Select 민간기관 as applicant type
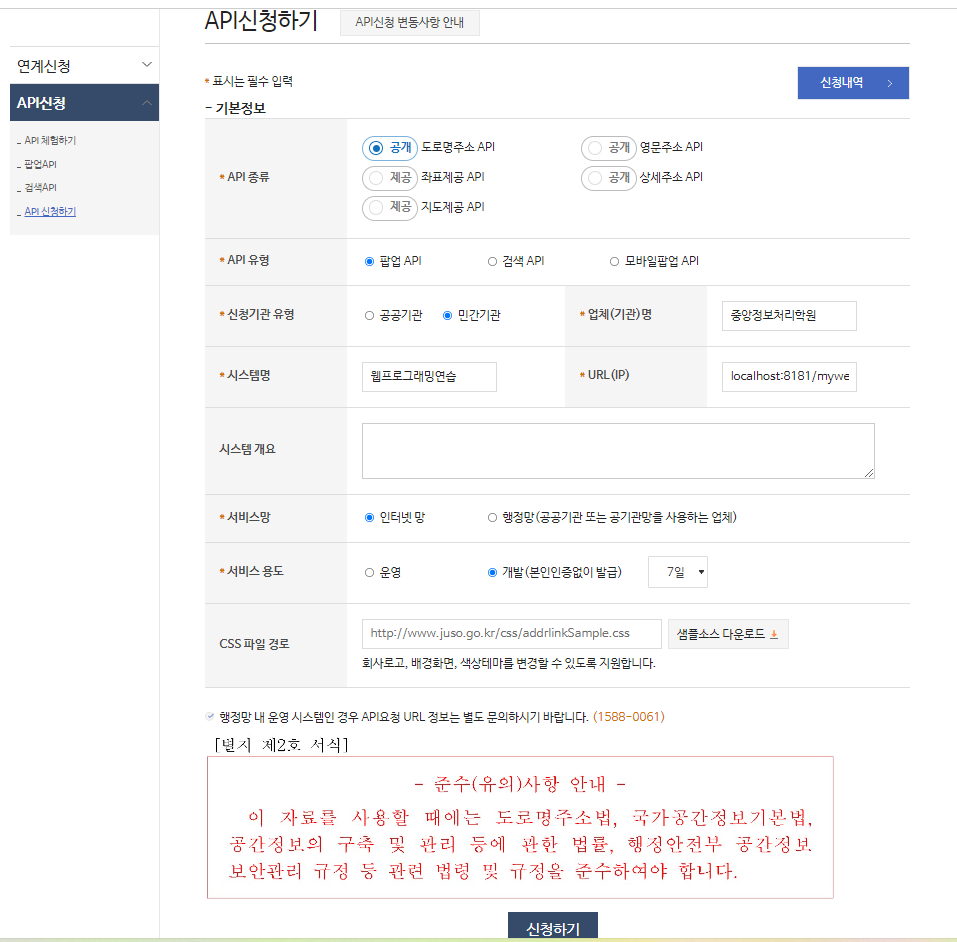Viewport: 957px width, 942px height. [447, 316]
